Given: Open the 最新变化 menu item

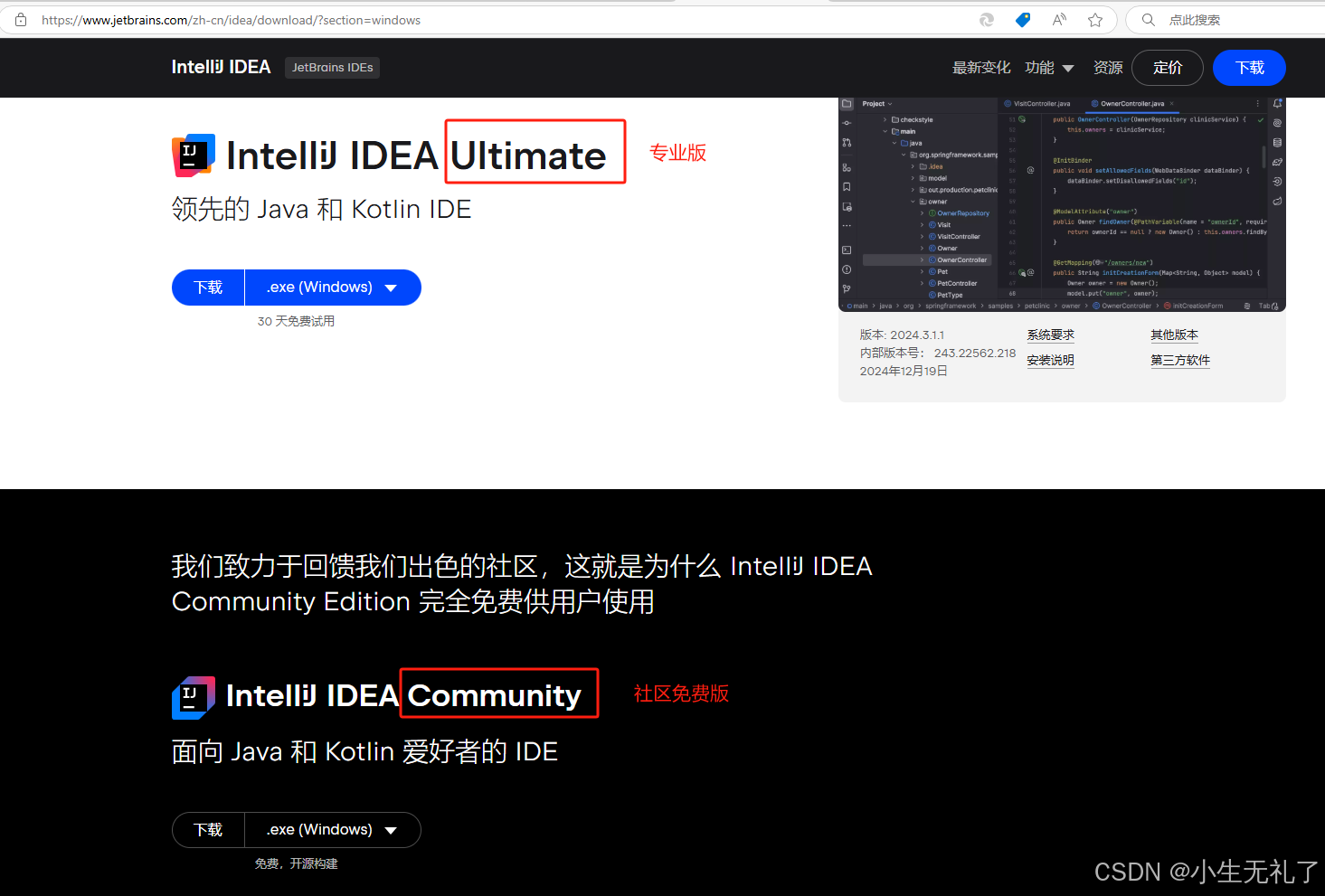Looking at the screenshot, I should [x=981, y=68].
